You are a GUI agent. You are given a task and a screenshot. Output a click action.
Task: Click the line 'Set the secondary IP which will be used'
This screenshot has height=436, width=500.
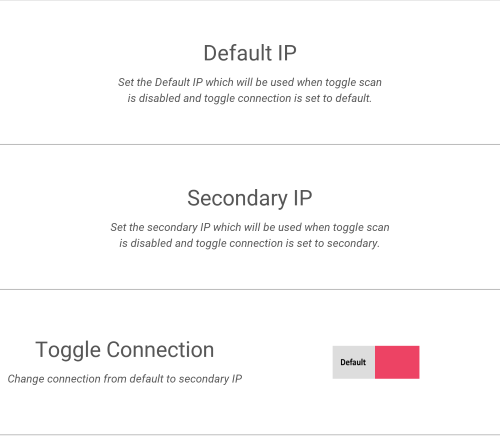pyautogui.click(x=250, y=227)
